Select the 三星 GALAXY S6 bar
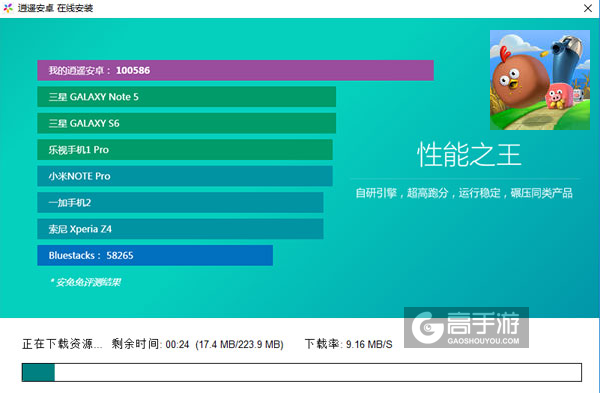Viewport: 600px width, 393px height. coord(186,123)
